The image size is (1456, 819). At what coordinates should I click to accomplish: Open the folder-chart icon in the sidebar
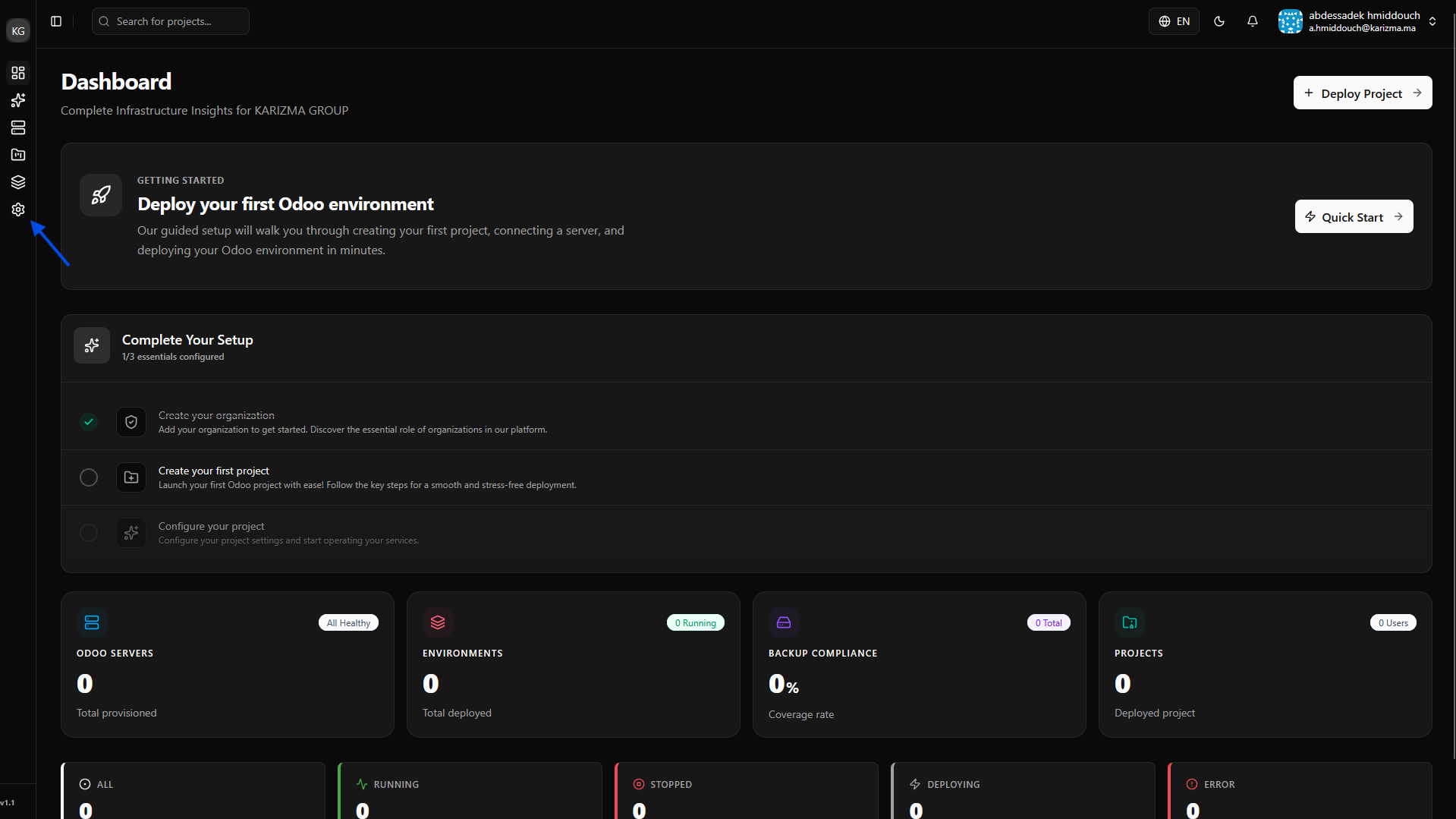(18, 155)
